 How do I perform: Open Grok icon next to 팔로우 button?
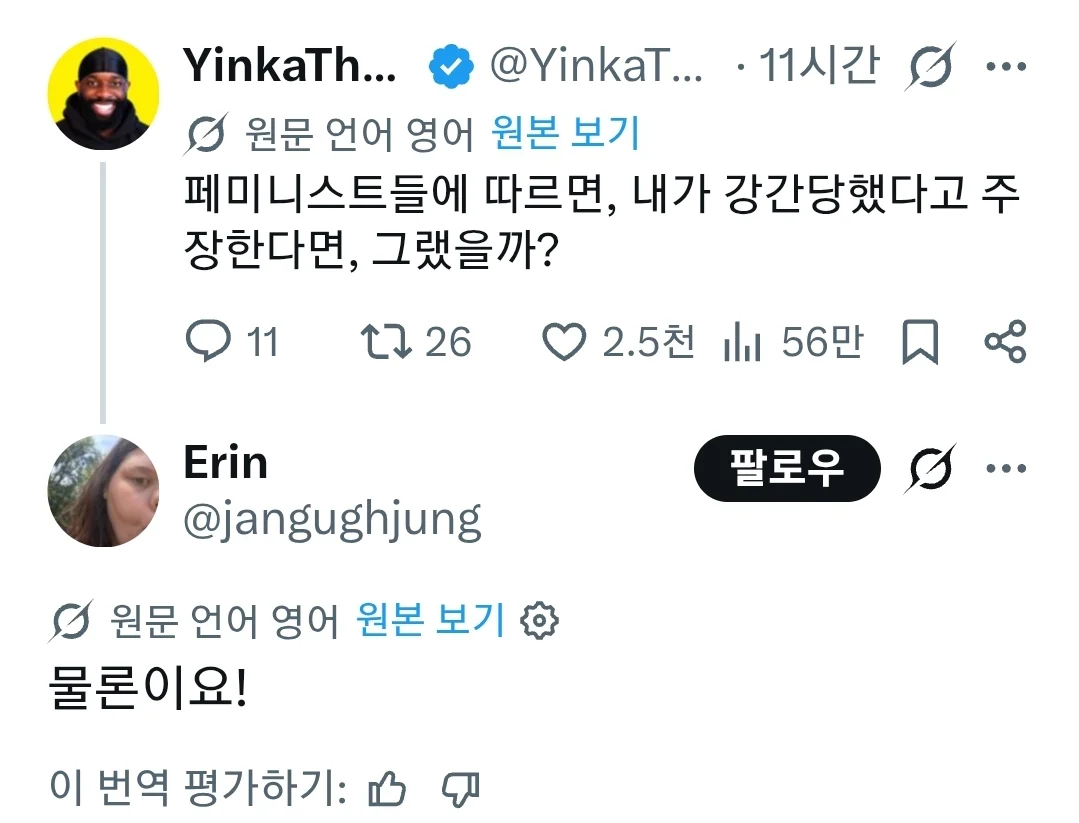click(x=930, y=469)
